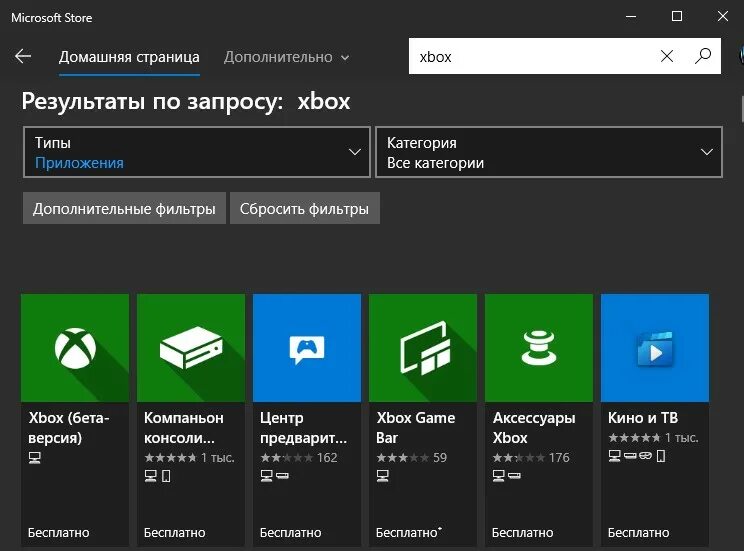
Task: Open the Кино и ТВ tile icon
Action: 655,348
